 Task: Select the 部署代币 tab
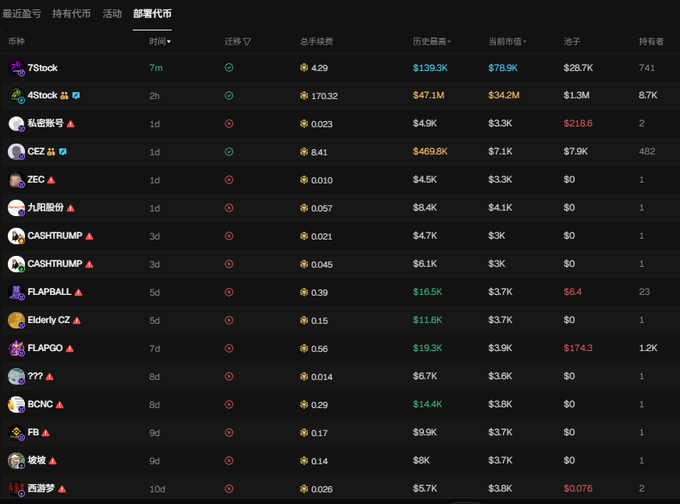point(152,14)
